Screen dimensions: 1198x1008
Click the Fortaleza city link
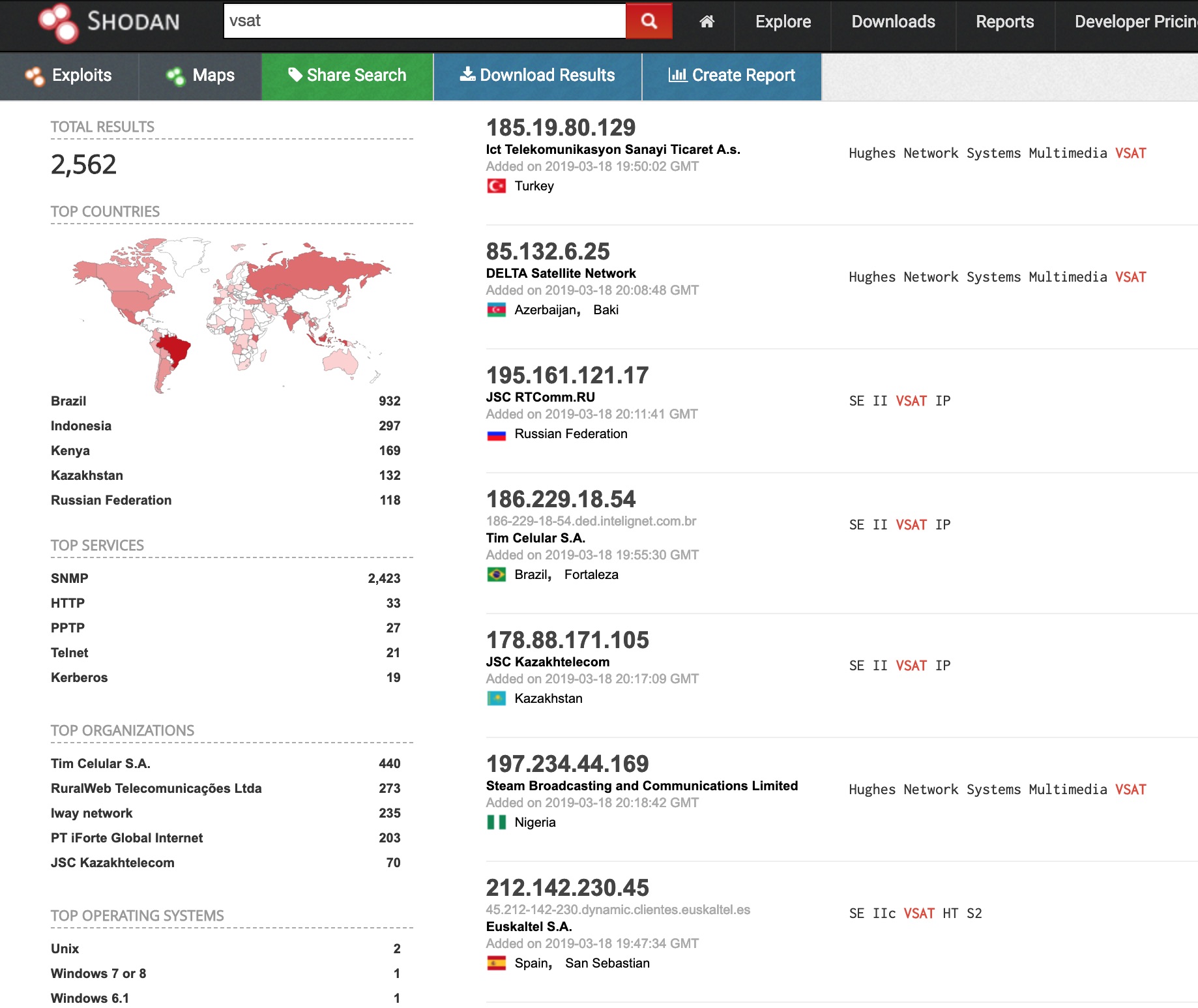point(591,574)
